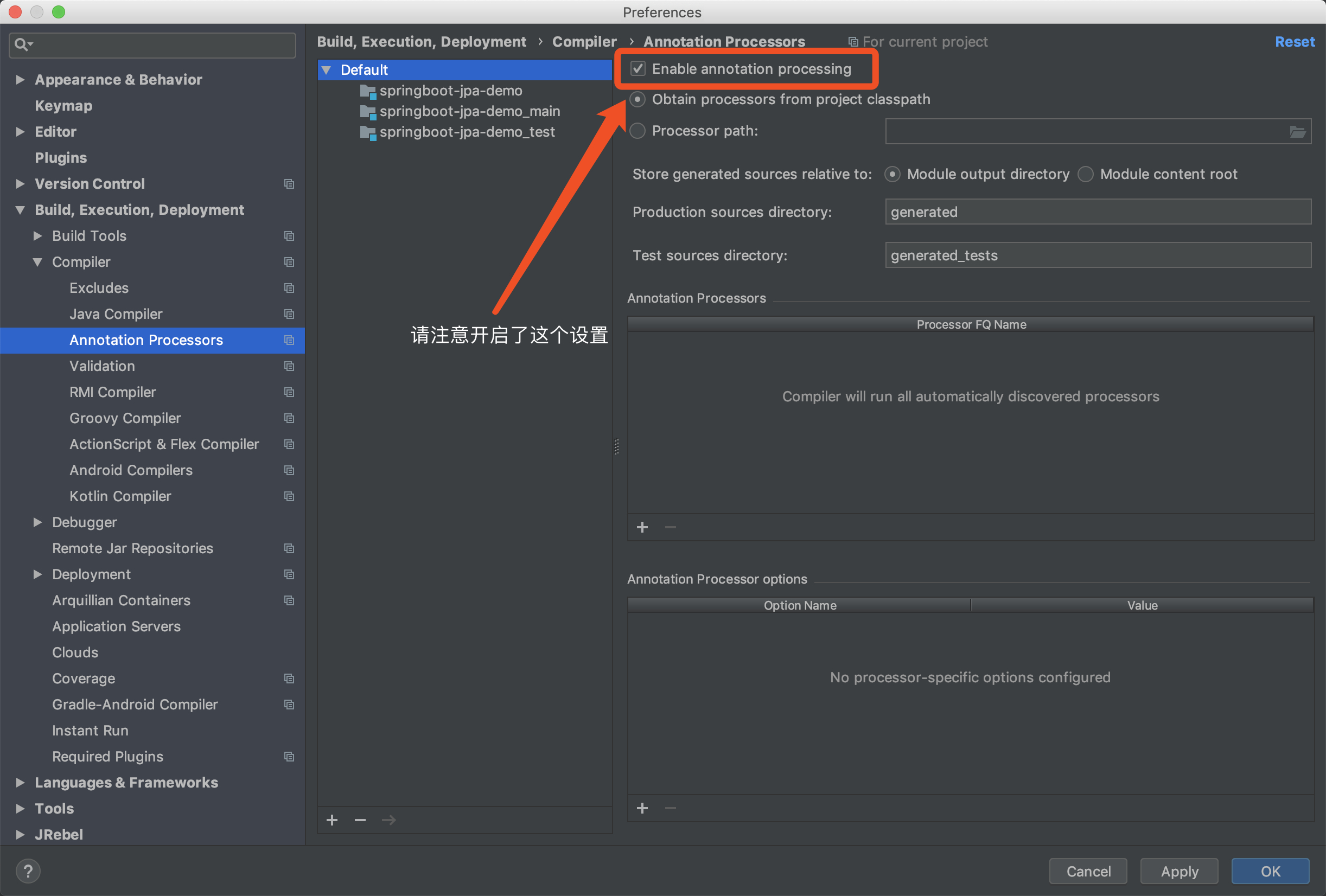Click the Production sources directory field
The width and height of the screenshot is (1326, 896).
1097,212
